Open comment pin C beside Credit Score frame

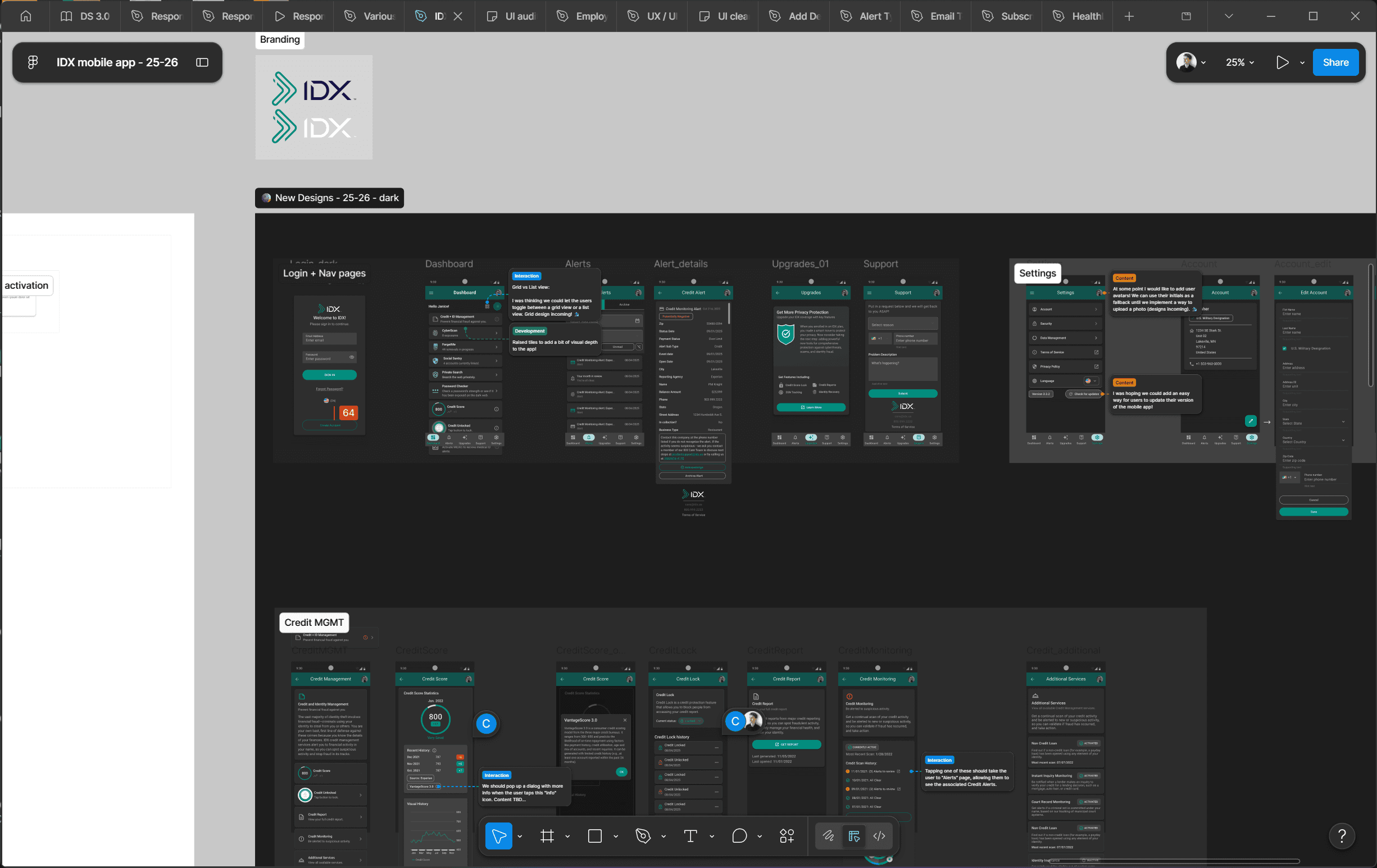(486, 724)
